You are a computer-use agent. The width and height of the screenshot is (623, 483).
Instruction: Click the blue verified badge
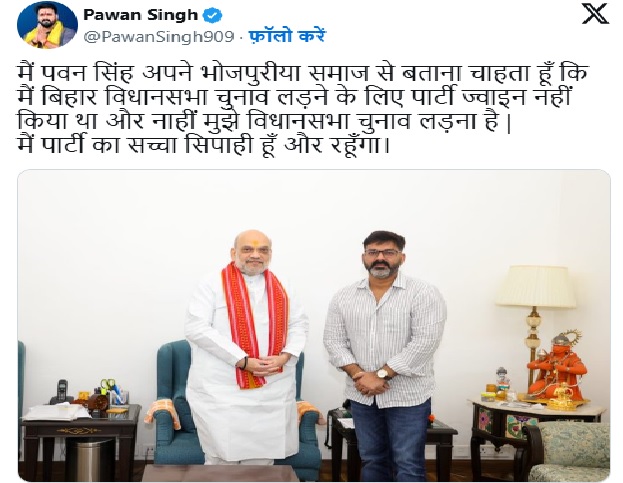[x=212, y=15]
